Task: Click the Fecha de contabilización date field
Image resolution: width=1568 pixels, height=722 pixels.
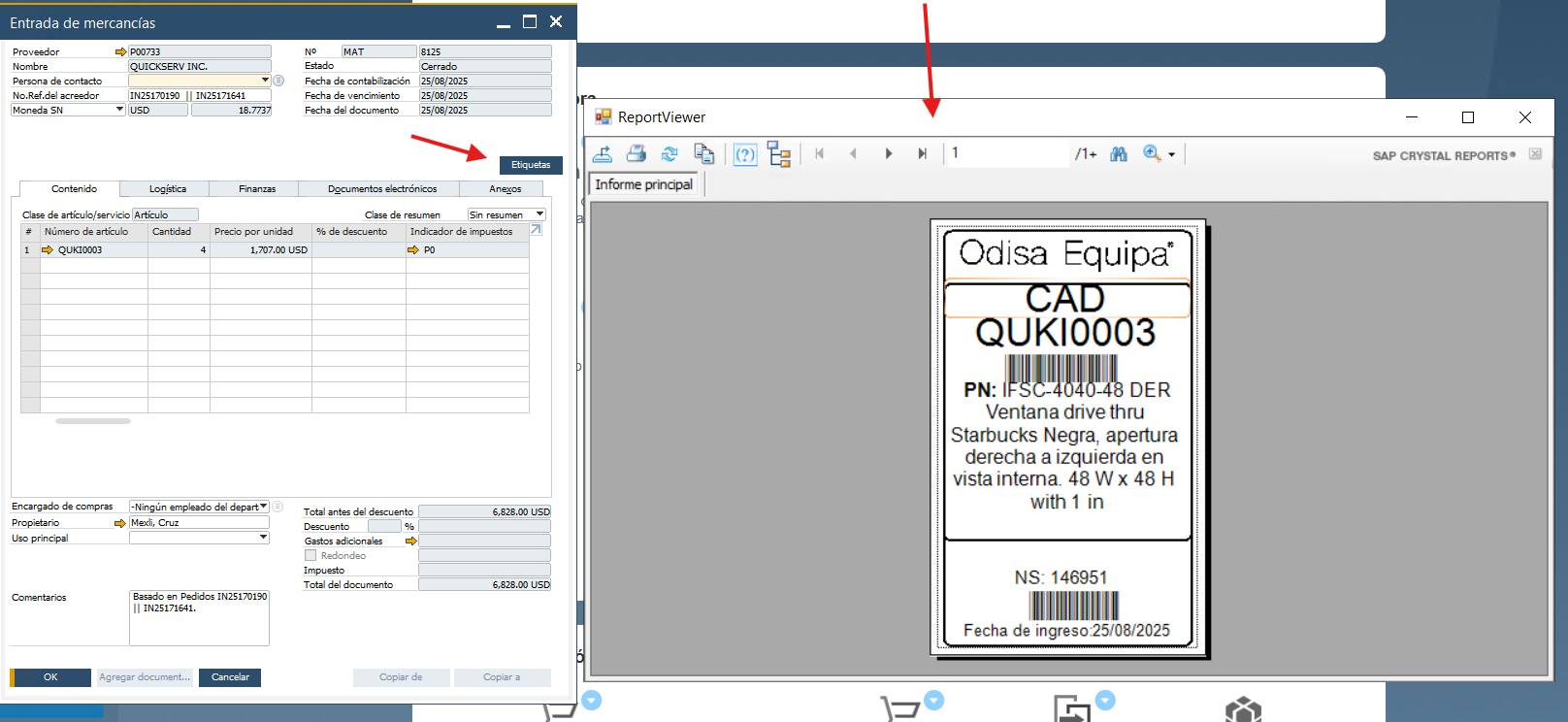Action: point(485,82)
